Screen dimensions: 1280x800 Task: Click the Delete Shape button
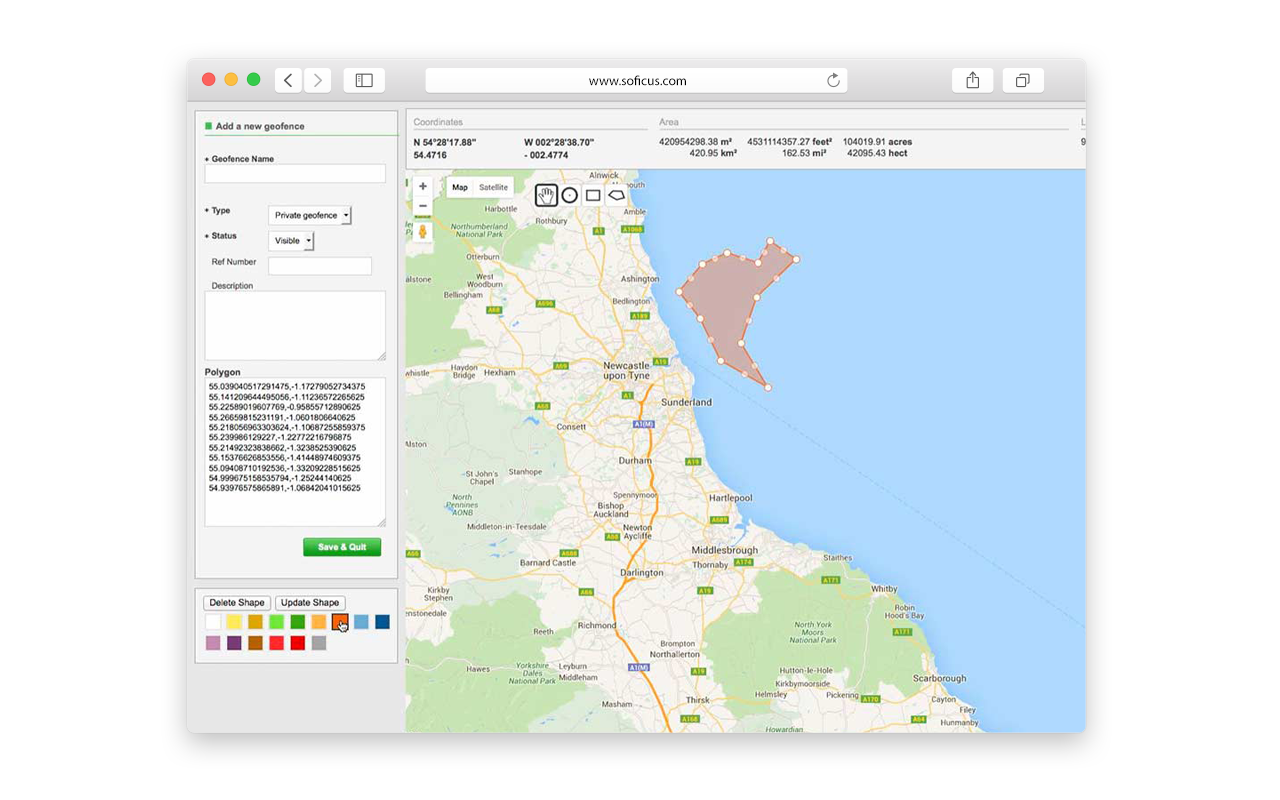pyautogui.click(x=237, y=603)
